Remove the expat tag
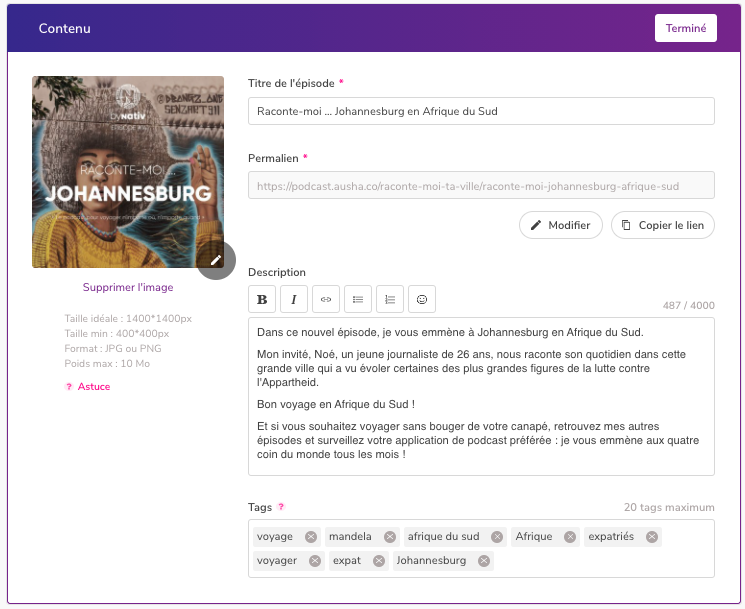This screenshot has width=745, height=609. (379, 561)
